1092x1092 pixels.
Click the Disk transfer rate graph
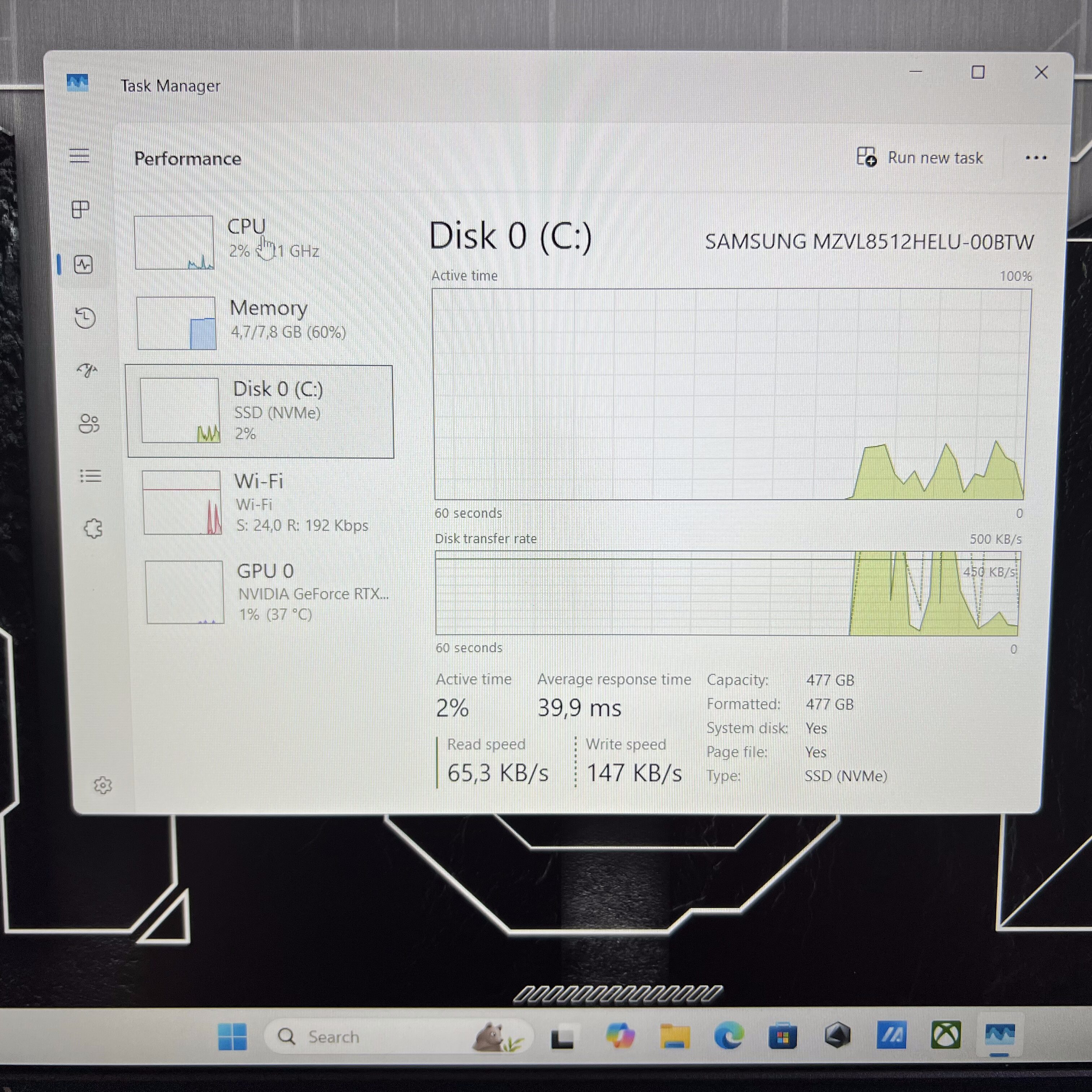coord(728,593)
